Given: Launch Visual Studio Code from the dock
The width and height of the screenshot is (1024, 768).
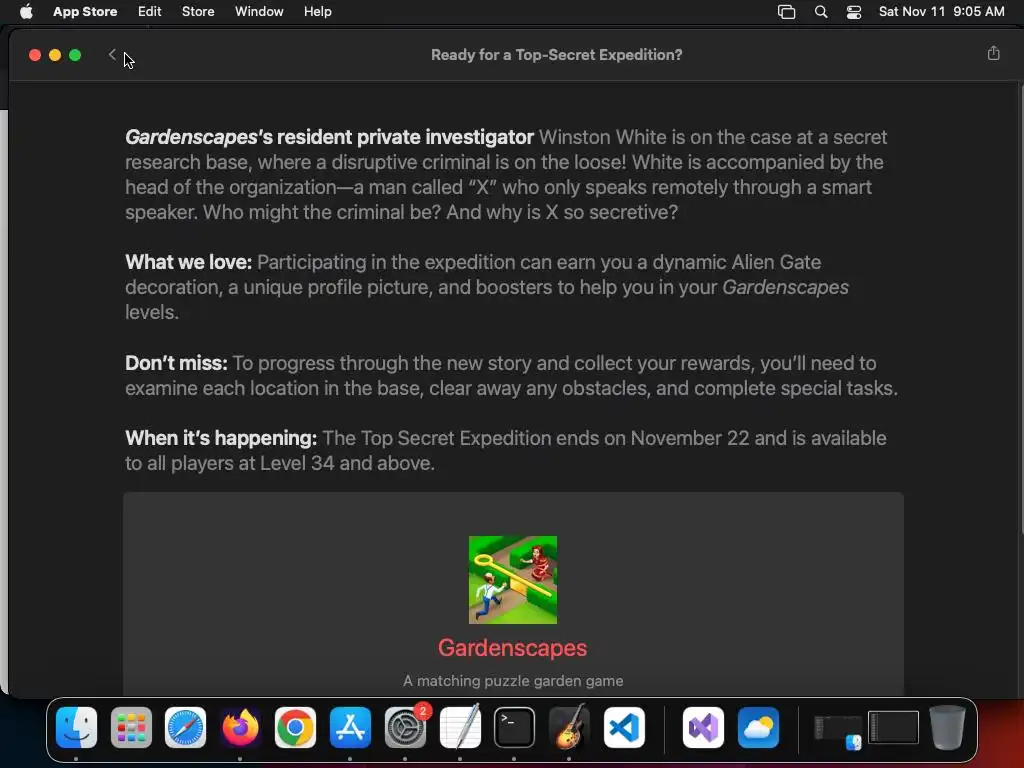Looking at the screenshot, I should (x=624, y=728).
